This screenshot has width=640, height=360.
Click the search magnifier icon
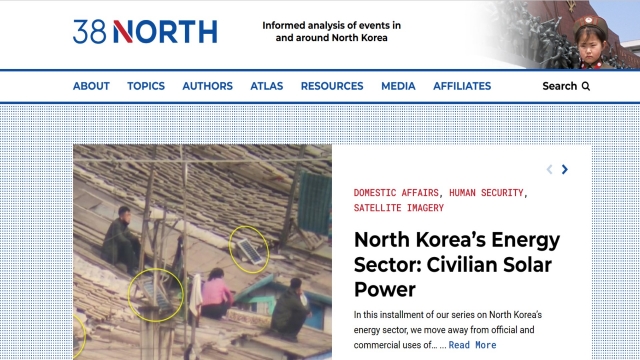tap(586, 86)
